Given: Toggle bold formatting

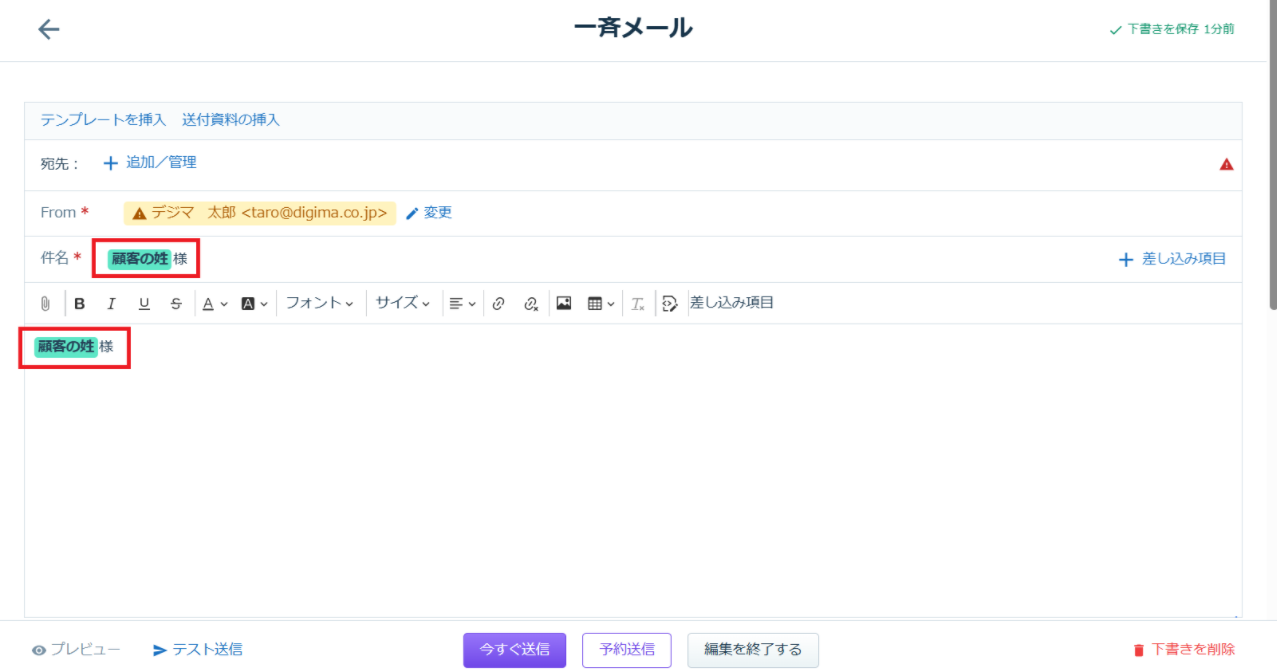Looking at the screenshot, I should 80,304.
